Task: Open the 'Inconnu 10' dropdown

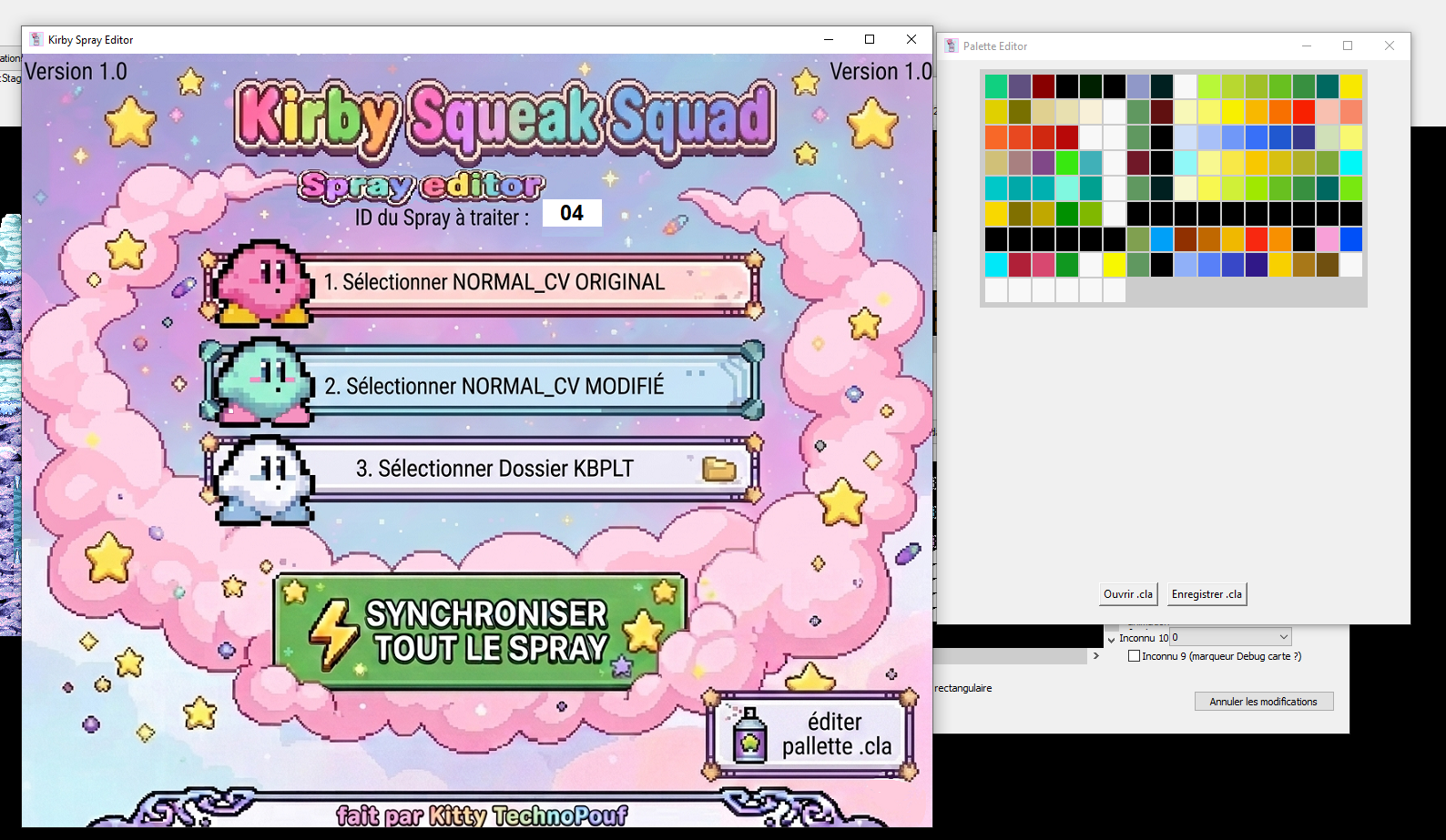Action: (1230, 637)
